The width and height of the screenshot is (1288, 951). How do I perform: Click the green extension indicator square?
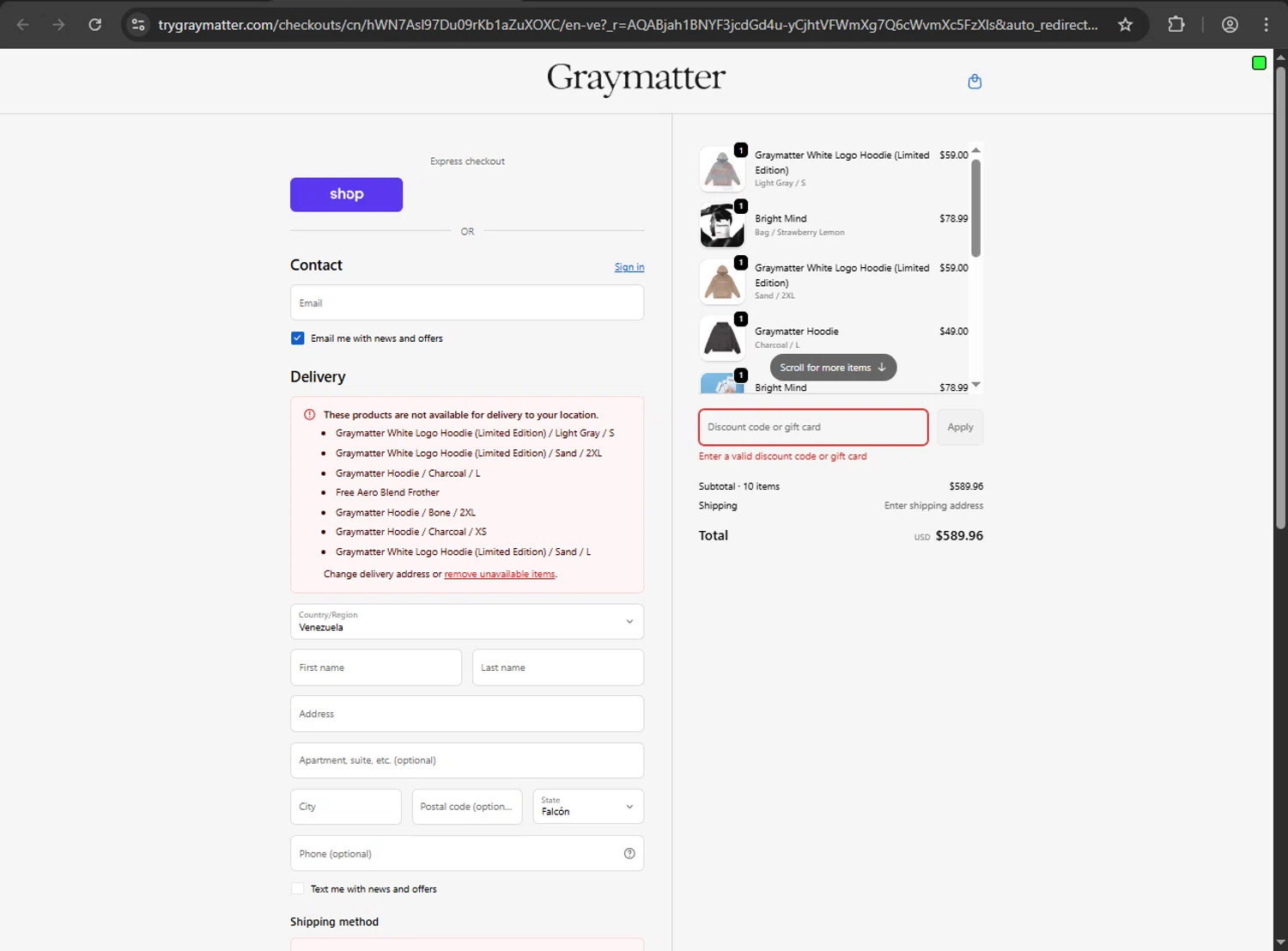pos(1259,63)
